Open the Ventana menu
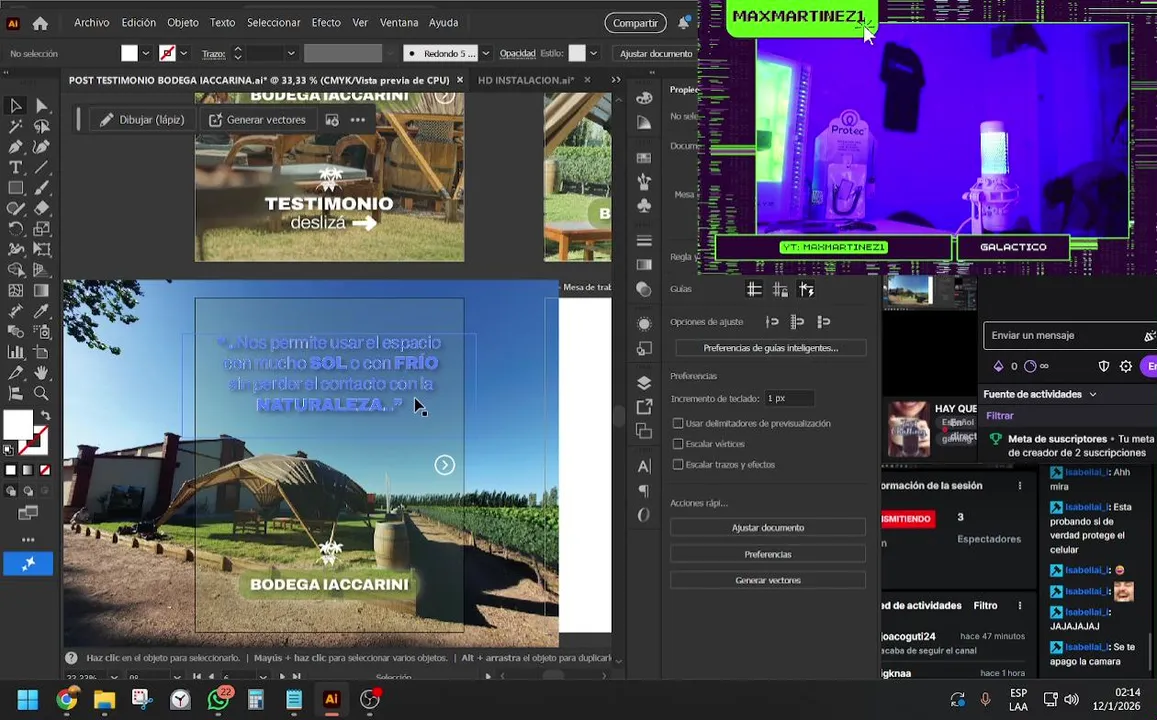Screen dimensions: 1157x720 click(x=398, y=23)
